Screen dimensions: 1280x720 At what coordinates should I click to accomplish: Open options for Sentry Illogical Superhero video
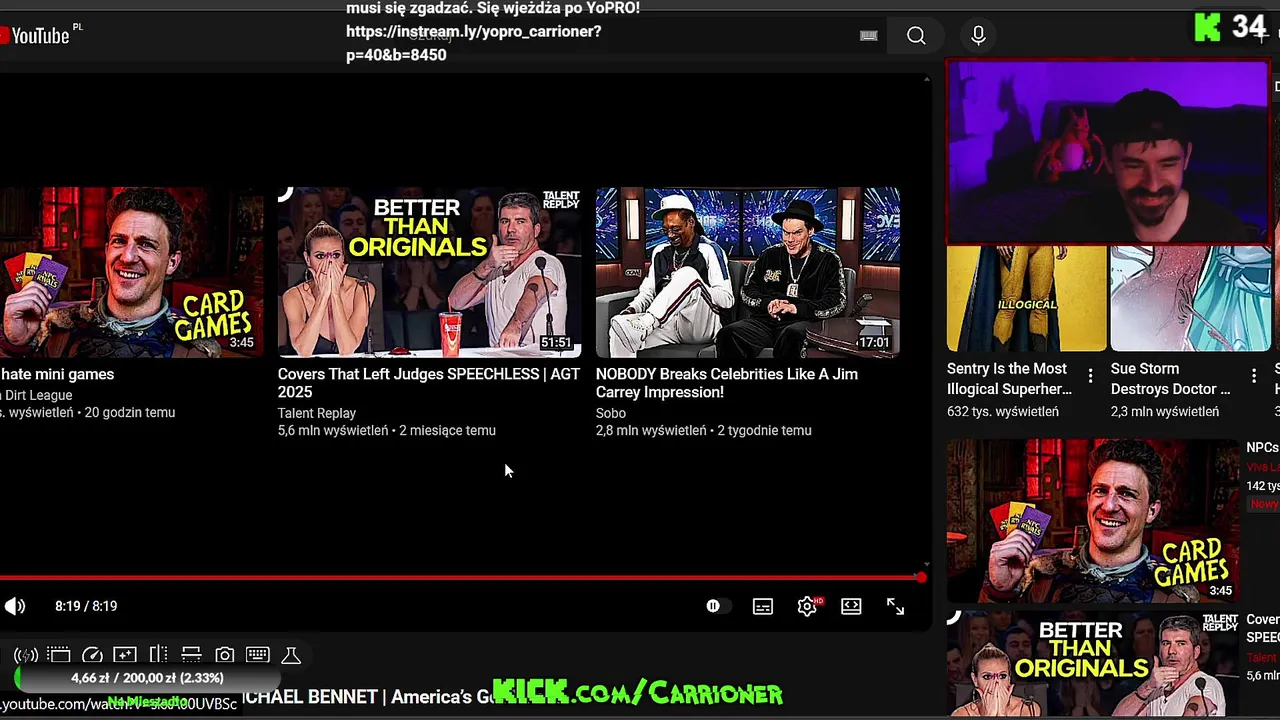(x=1090, y=376)
